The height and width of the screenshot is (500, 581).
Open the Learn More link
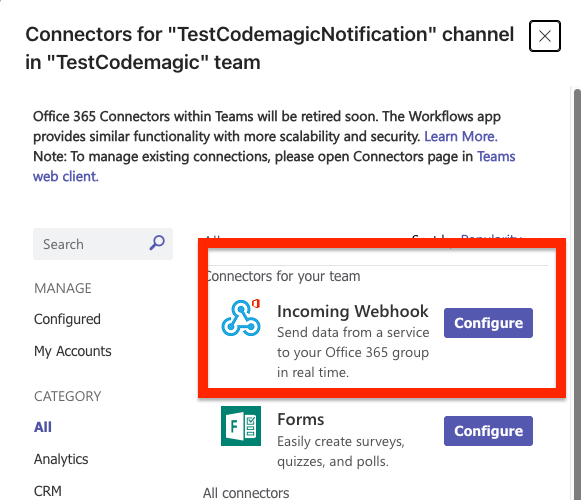pos(461,136)
